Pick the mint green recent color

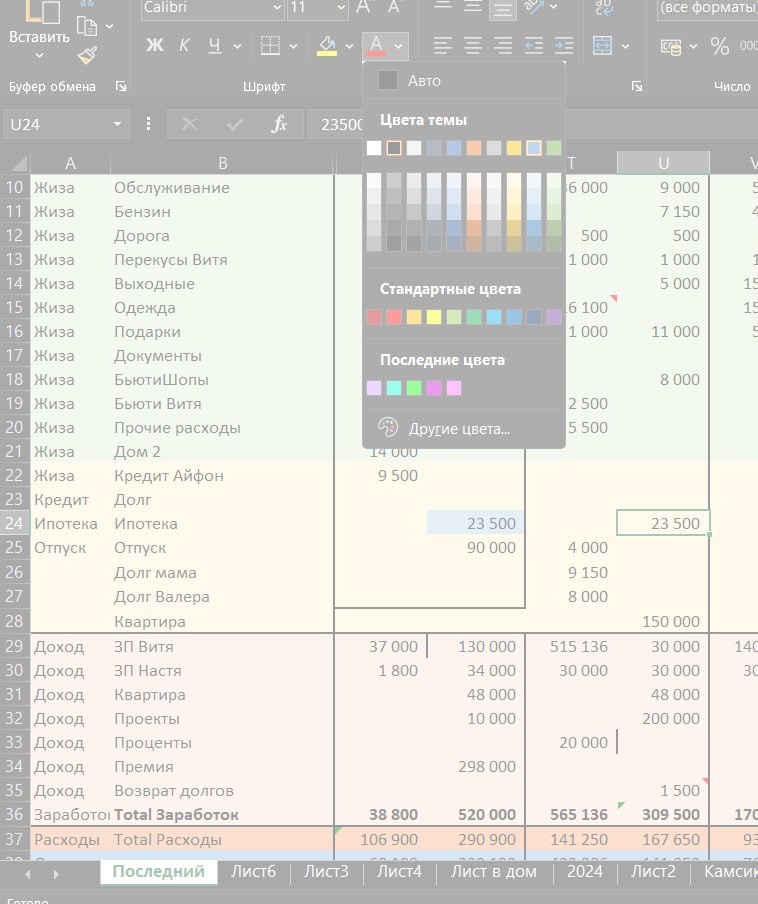click(x=394, y=387)
